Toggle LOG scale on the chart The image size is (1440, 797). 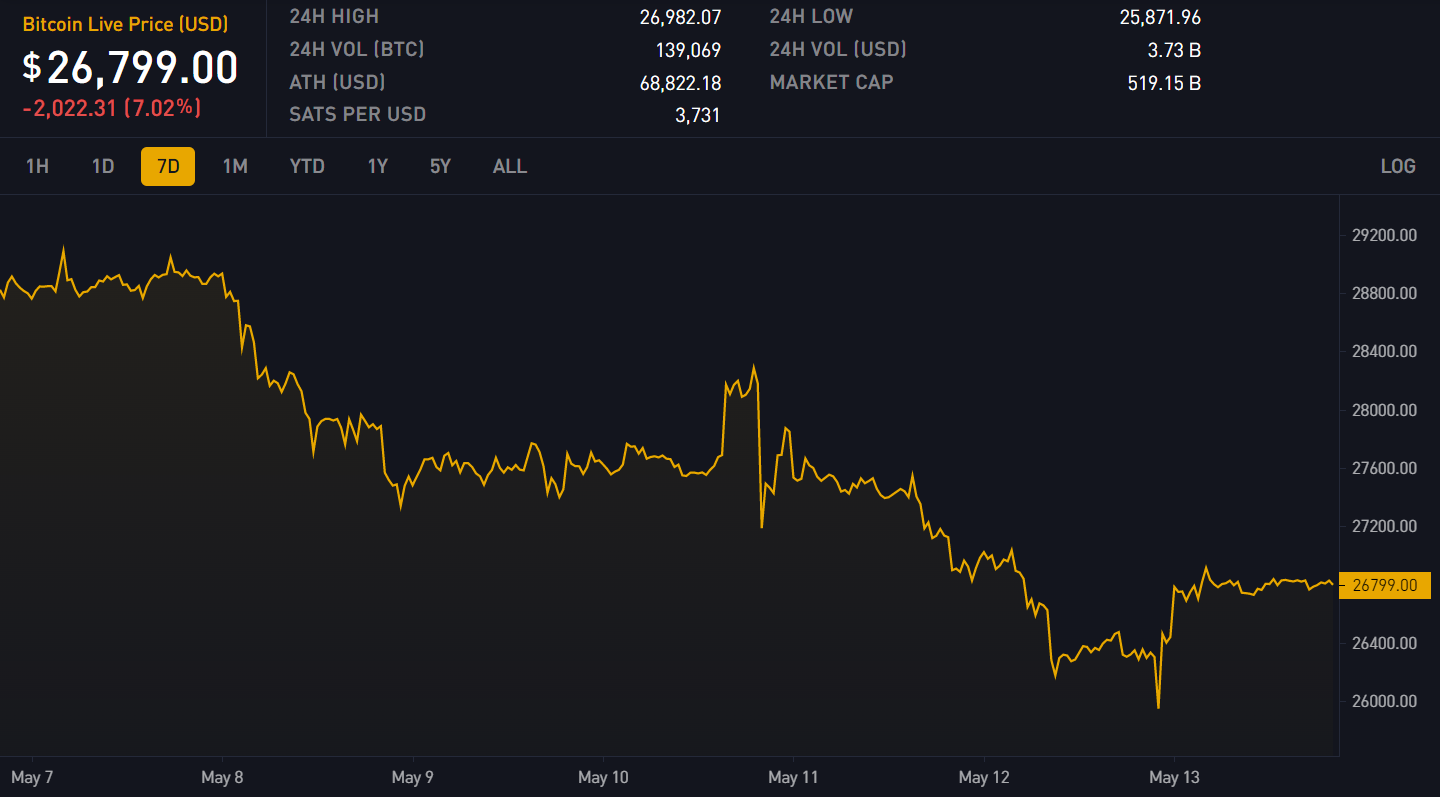[x=1397, y=166]
